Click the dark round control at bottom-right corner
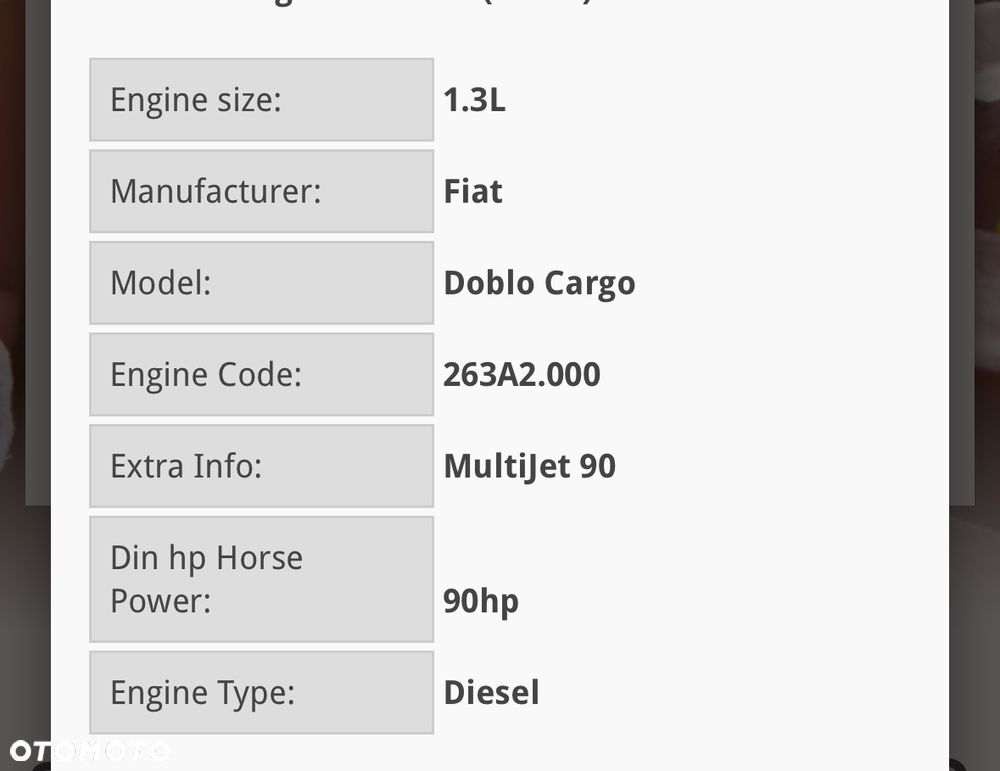Image resolution: width=1000 pixels, height=771 pixels. pos(955,766)
